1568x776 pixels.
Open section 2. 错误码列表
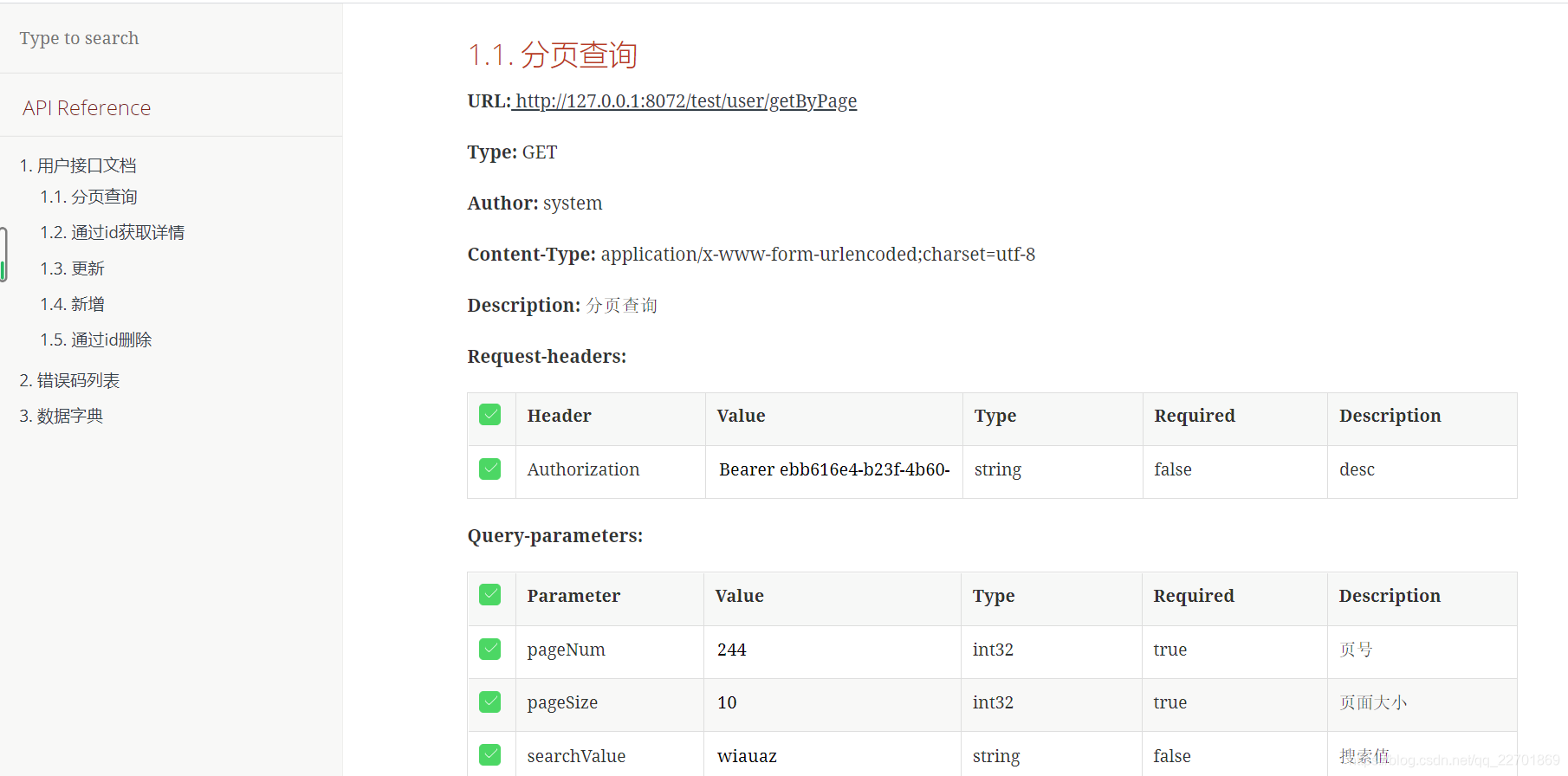tap(69, 381)
